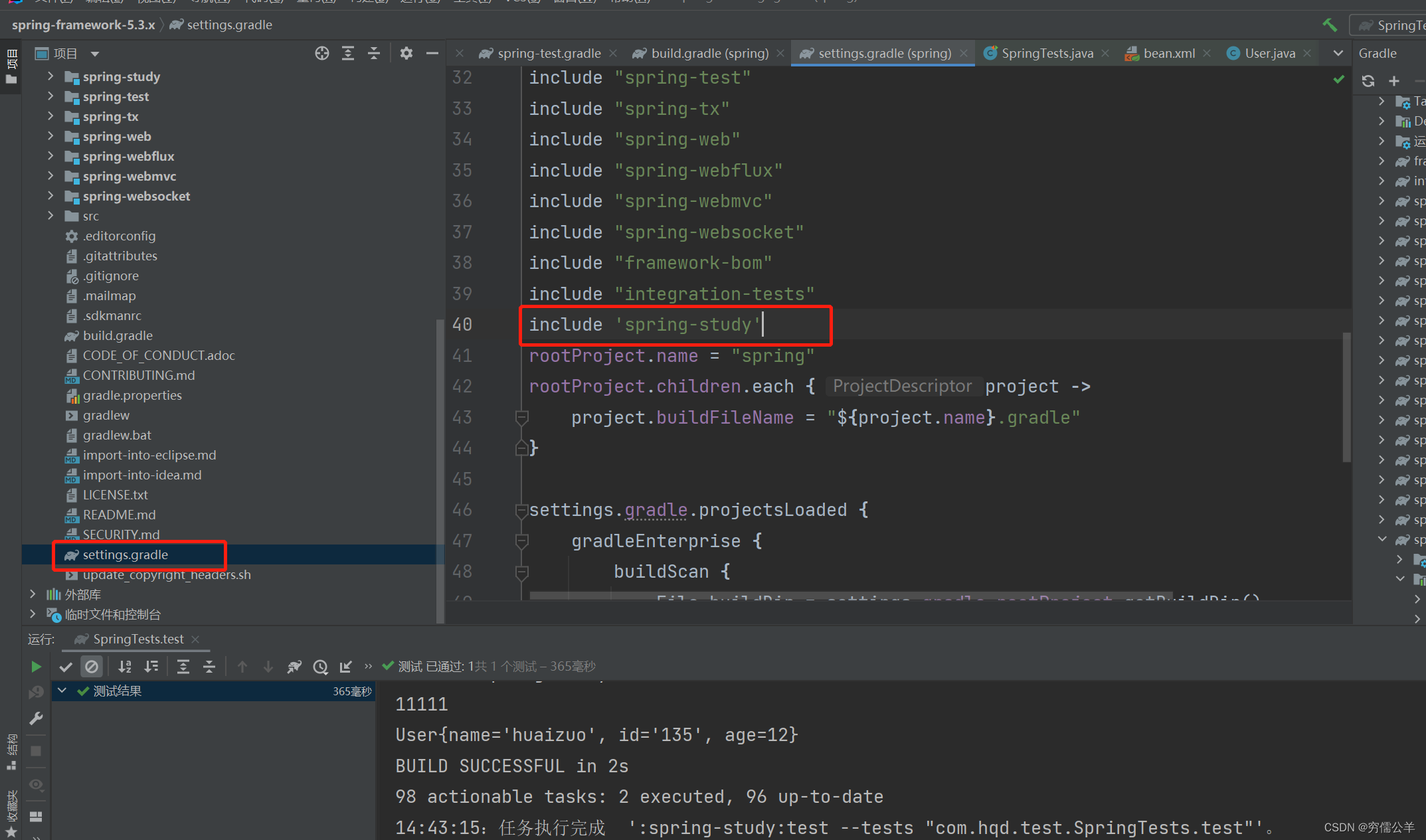Screen dimensions: 1426x840
Task: Open project panel gear settings
Action: pyautogui.click(x=406, y=53)
